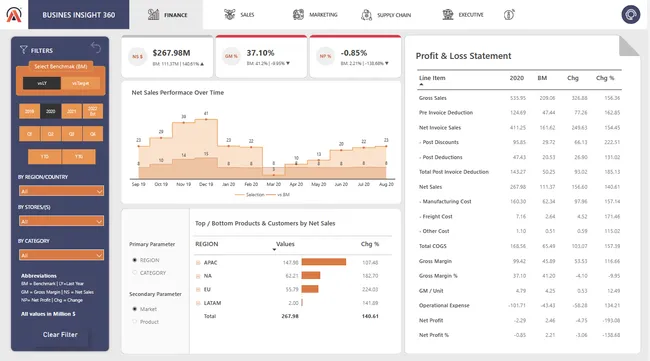Select the vsTarget benchmark toggle

[x=80, y=83]
